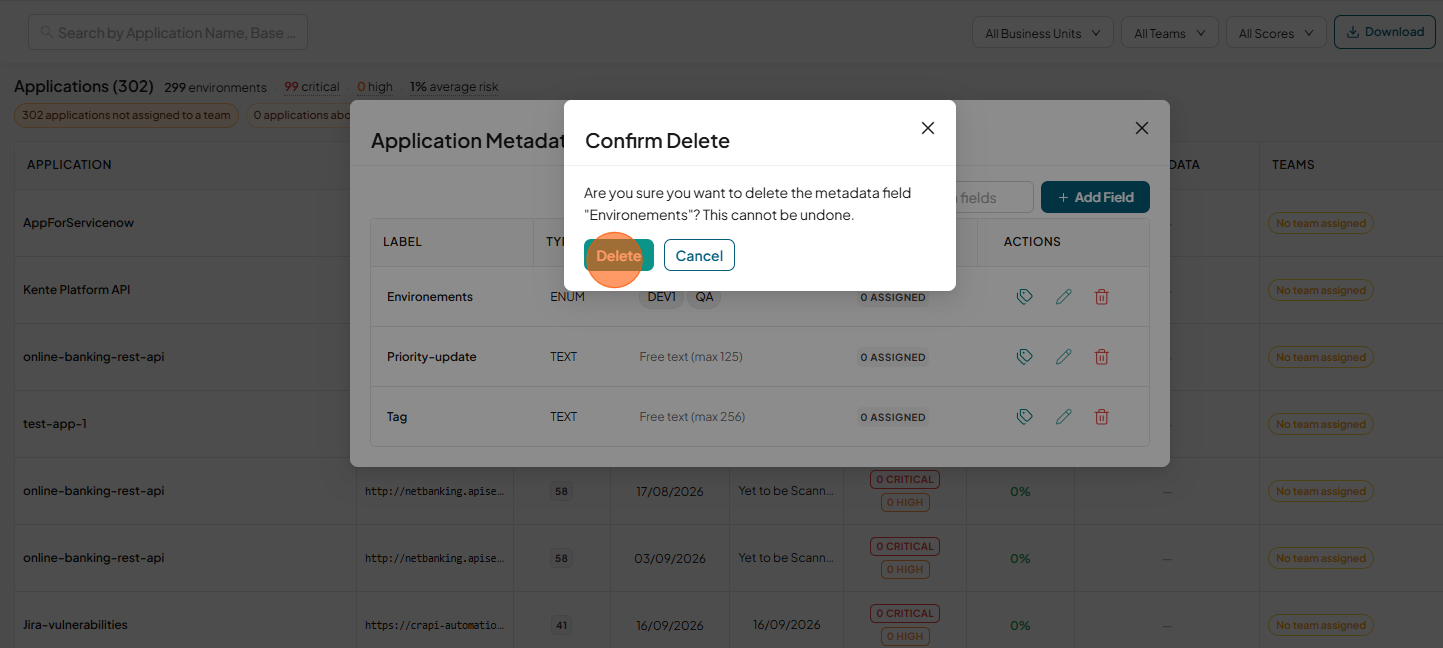Click the APPLICATION column header
Viewport: 1443px width, 648px height.
point(69,165)
